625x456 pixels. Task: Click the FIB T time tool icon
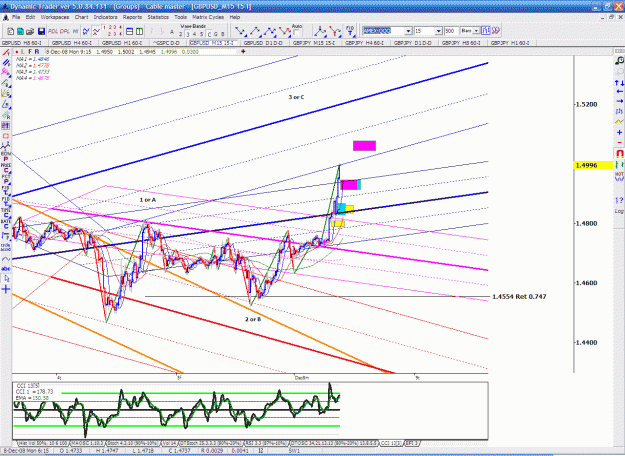pyautogui.click(x=350, y=31)
